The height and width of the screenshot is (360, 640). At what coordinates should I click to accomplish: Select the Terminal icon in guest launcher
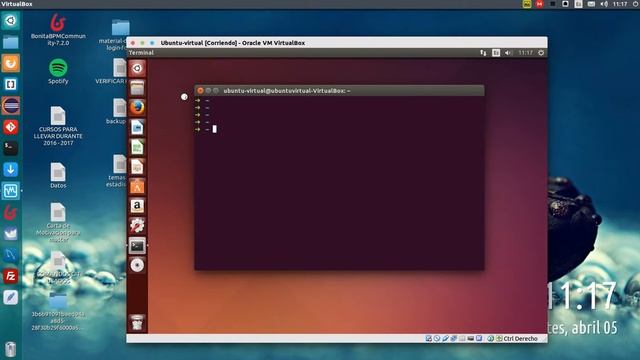point(137,245)
